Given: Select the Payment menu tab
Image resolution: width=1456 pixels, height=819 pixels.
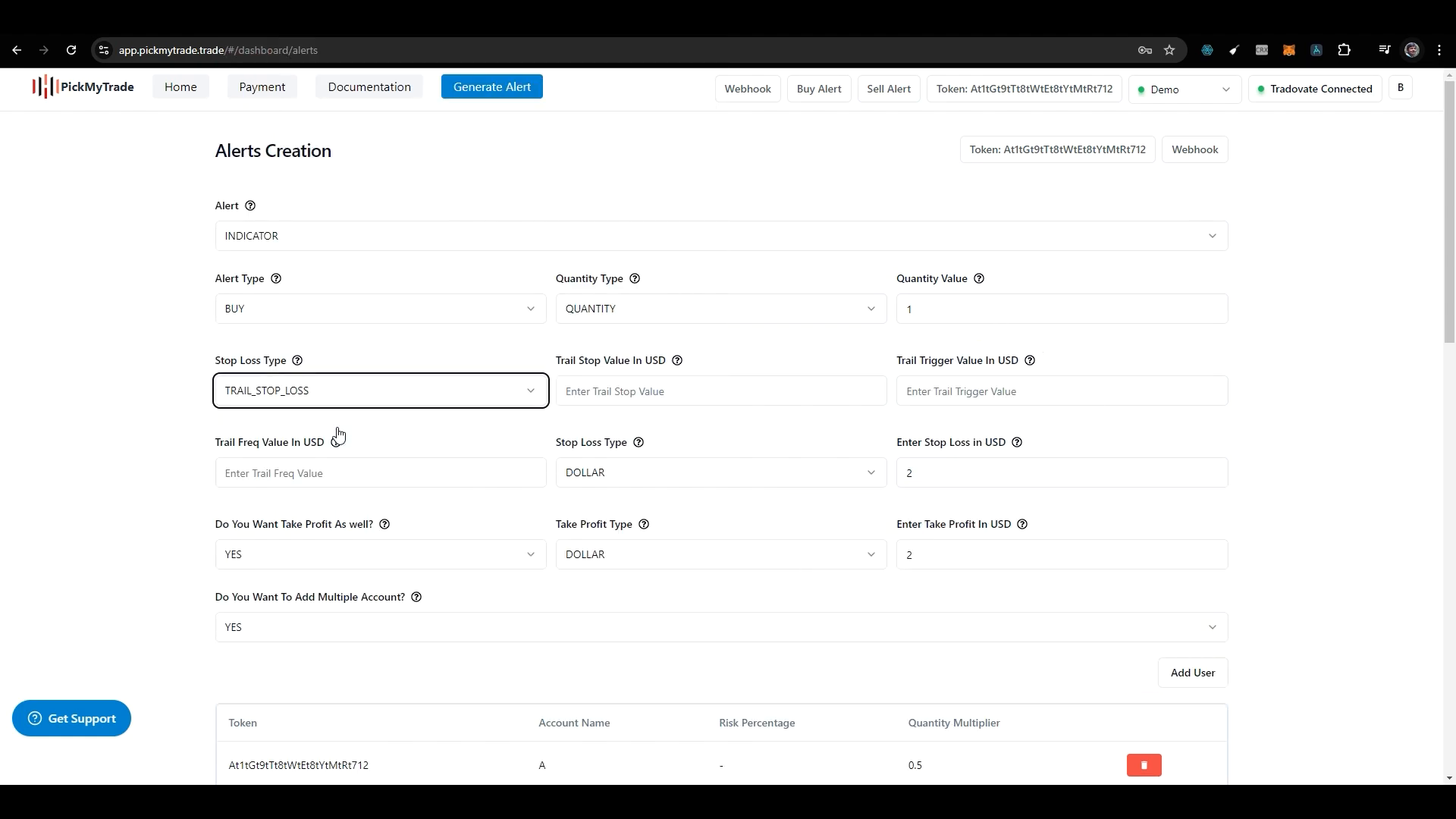Looking at the screenshot, I should pyautogui.click(x=262, y=87).
